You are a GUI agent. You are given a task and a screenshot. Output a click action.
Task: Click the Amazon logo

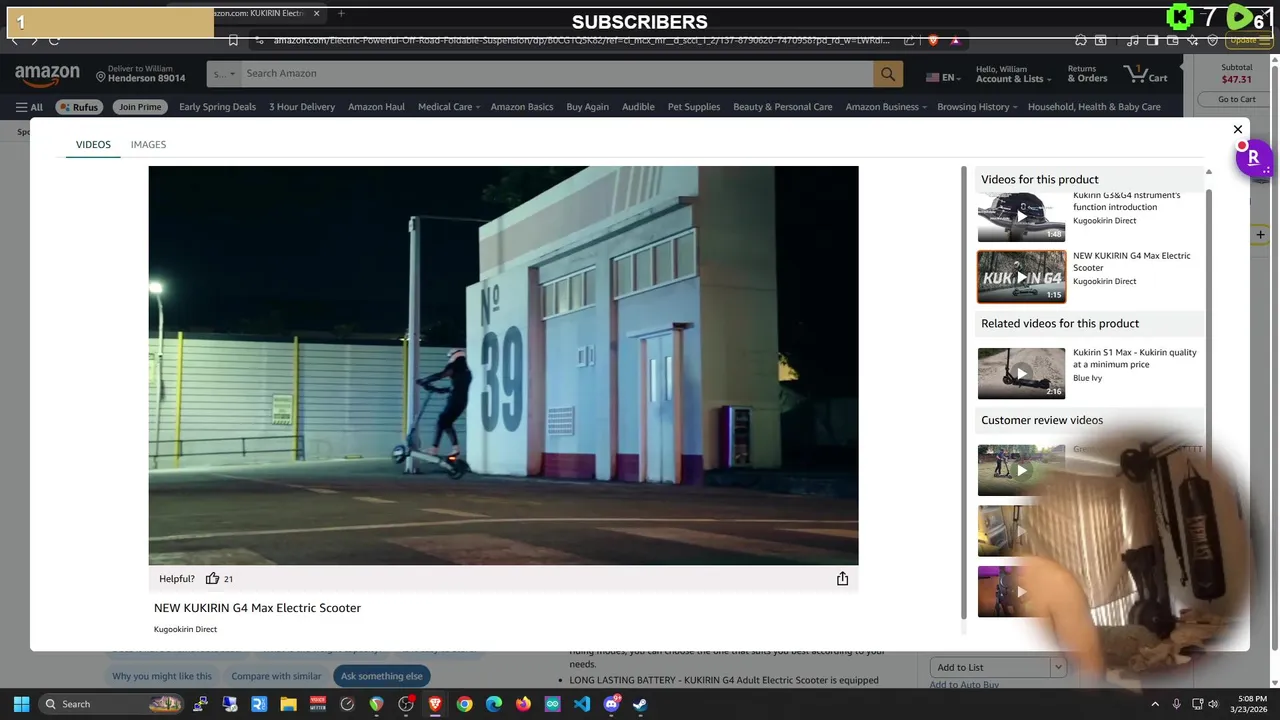[47, 74]
